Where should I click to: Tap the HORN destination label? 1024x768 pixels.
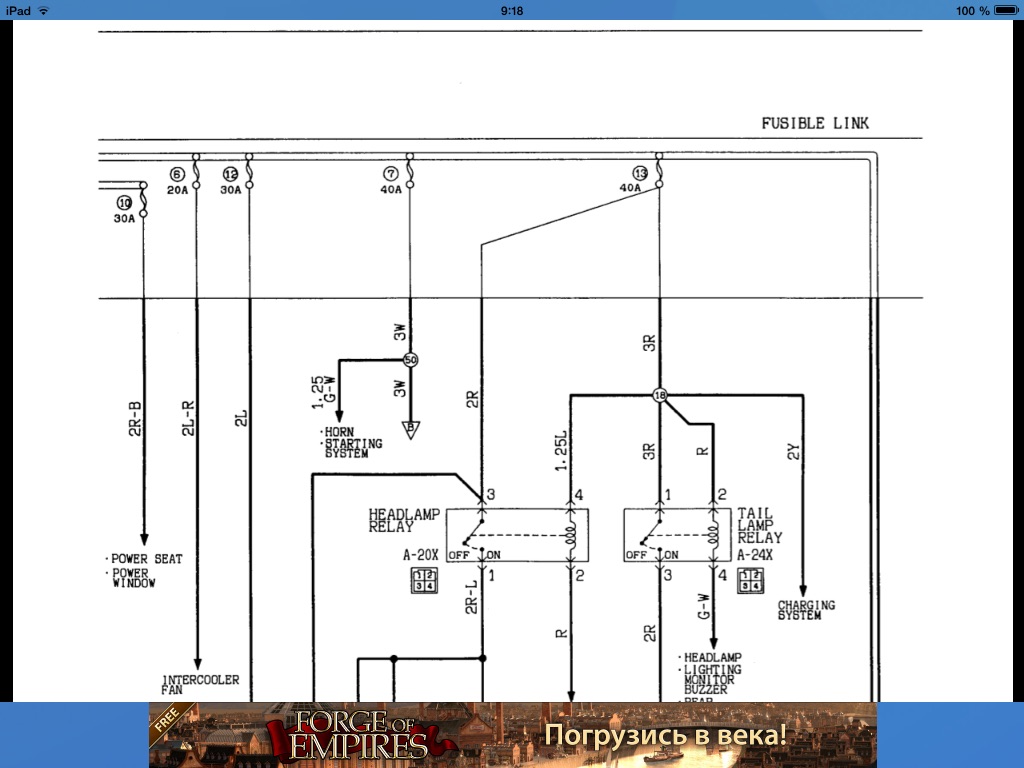[339, 432]
